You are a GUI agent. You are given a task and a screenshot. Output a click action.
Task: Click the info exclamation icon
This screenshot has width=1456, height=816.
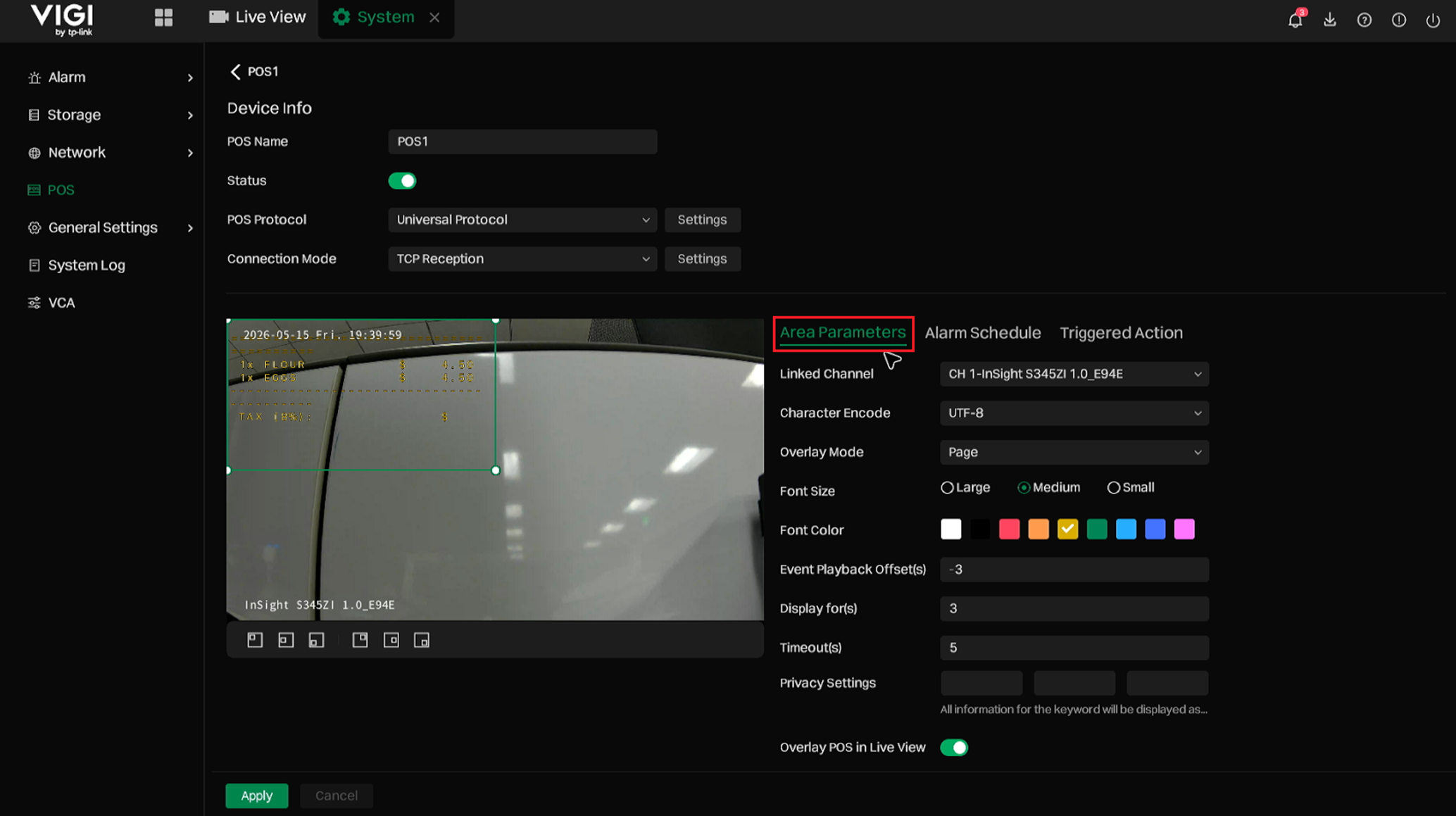coord(1398,20)
